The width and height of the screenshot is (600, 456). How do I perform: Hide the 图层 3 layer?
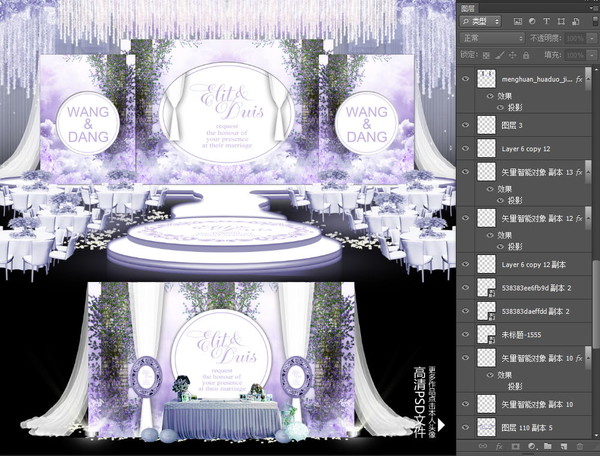pos(466,125)
